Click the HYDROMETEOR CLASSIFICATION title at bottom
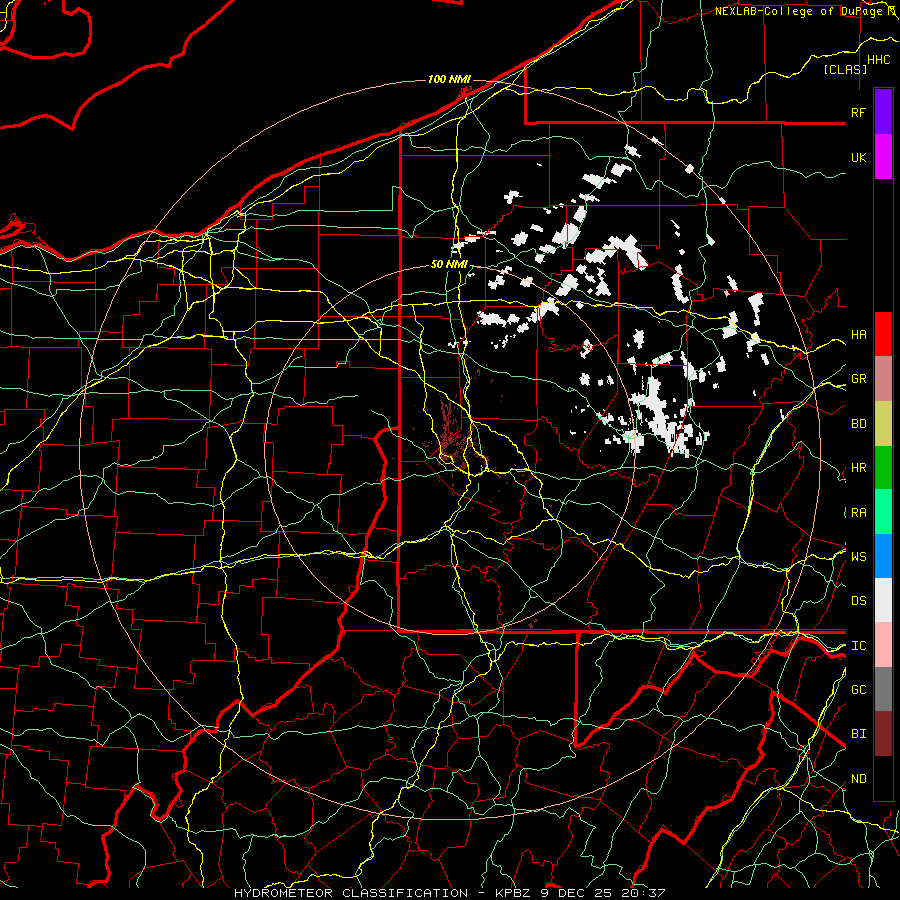This screenshot has width=900, height=900. (x=351, y=893)
